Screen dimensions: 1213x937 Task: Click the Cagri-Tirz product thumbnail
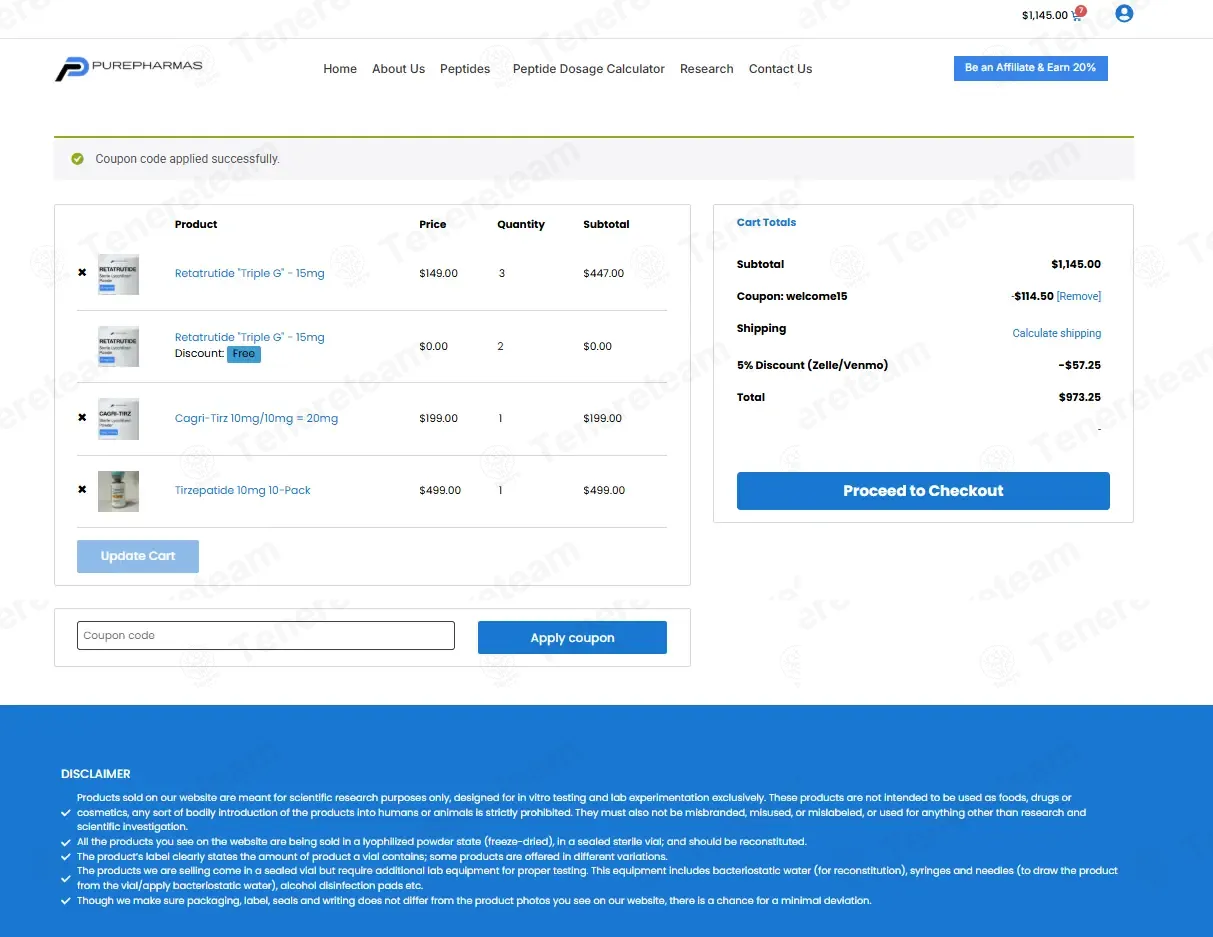(x=118, y=419)
